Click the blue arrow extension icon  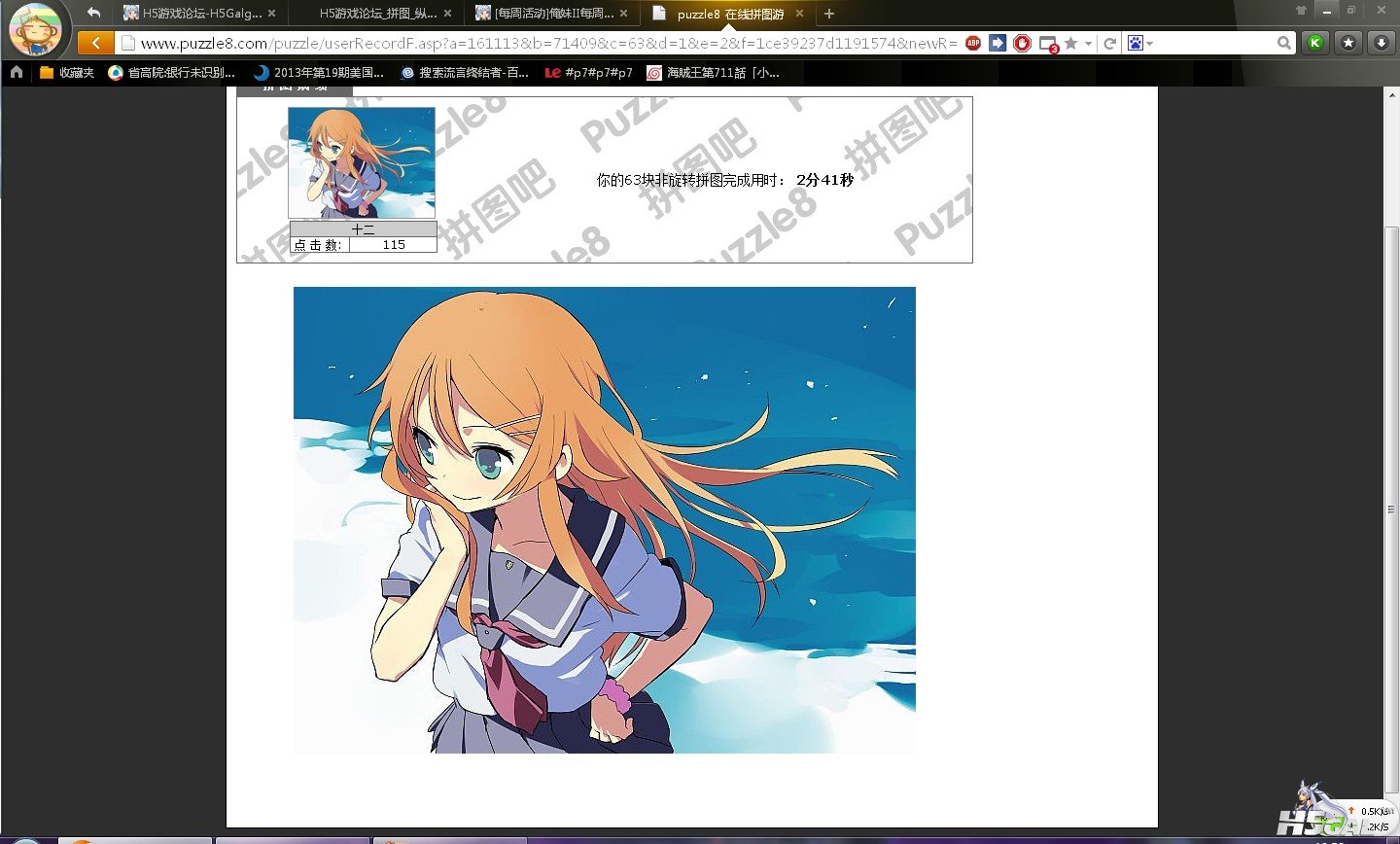point(997,43)
